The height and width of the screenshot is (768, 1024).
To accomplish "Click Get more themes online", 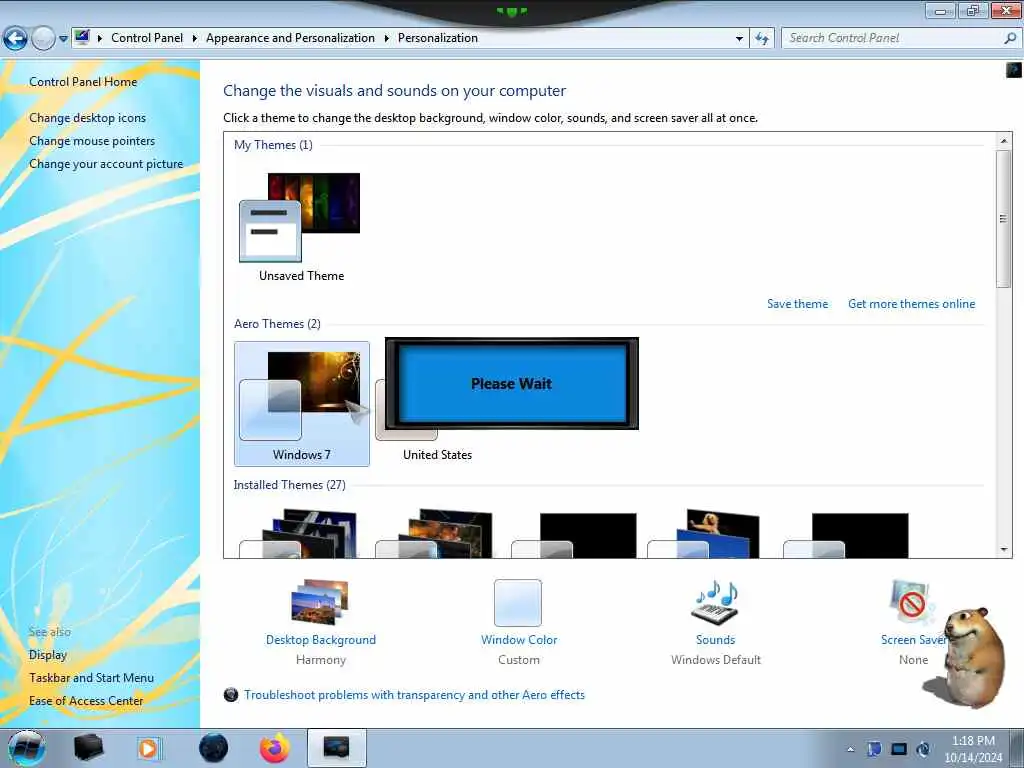I will 912,304.
